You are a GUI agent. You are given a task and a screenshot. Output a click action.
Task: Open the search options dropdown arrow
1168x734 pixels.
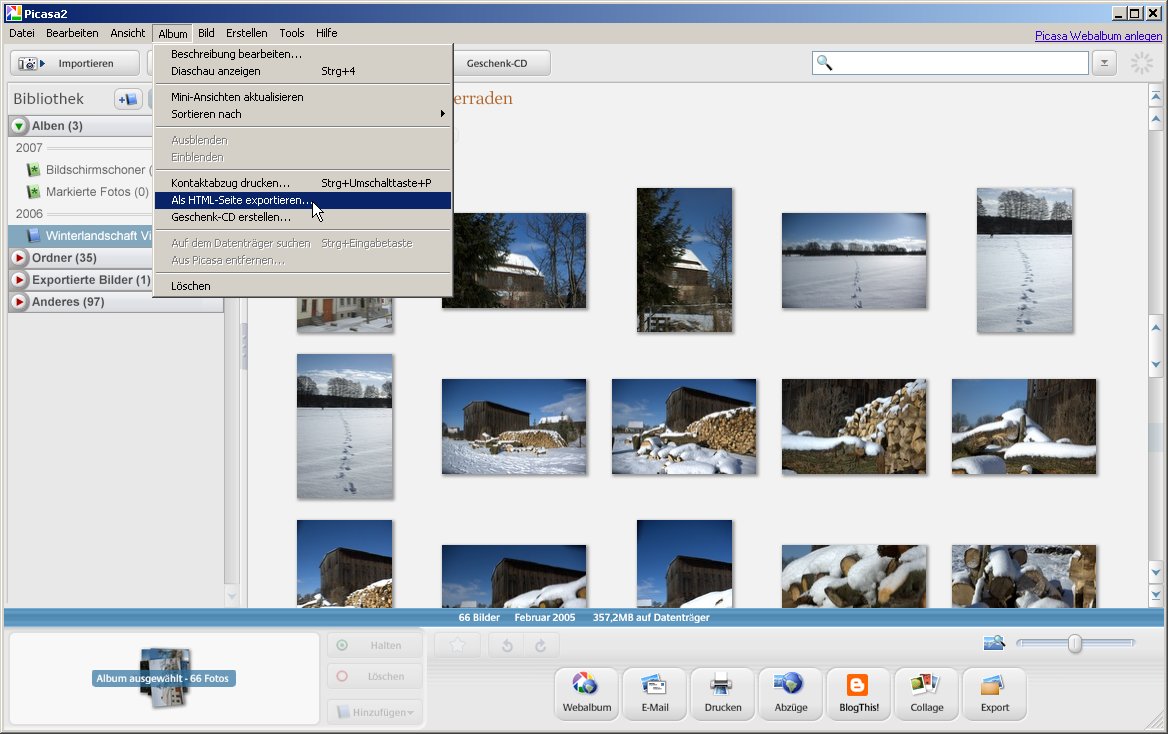1103,63
